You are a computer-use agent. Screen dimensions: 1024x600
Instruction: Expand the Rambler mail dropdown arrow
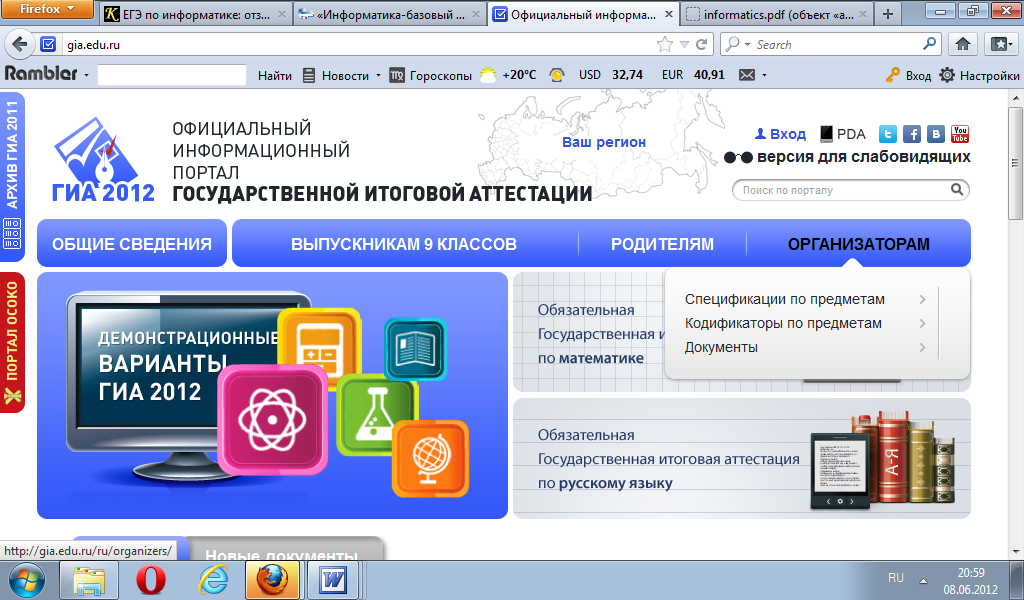(x=764, y=76)
